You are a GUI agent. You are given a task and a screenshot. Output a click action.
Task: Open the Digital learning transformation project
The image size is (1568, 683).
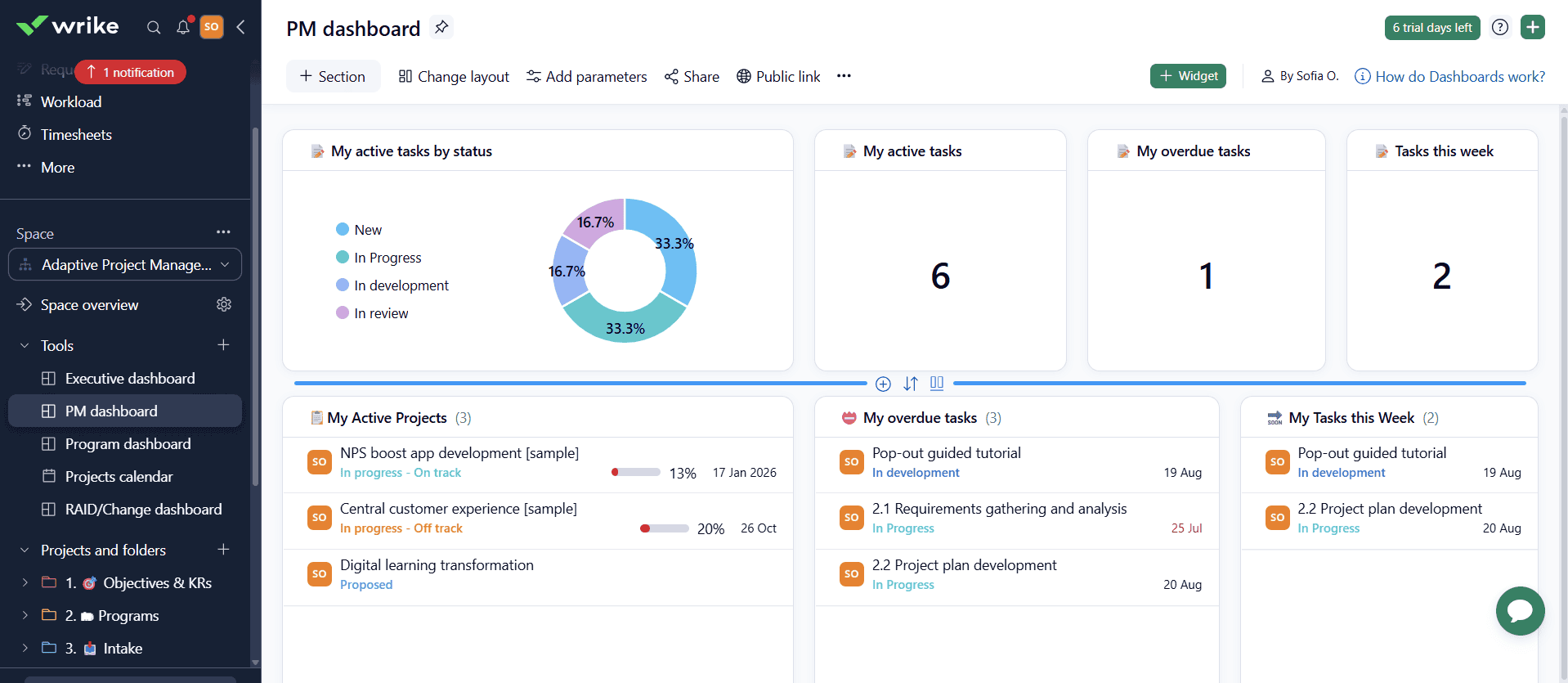tap(437, 565)
